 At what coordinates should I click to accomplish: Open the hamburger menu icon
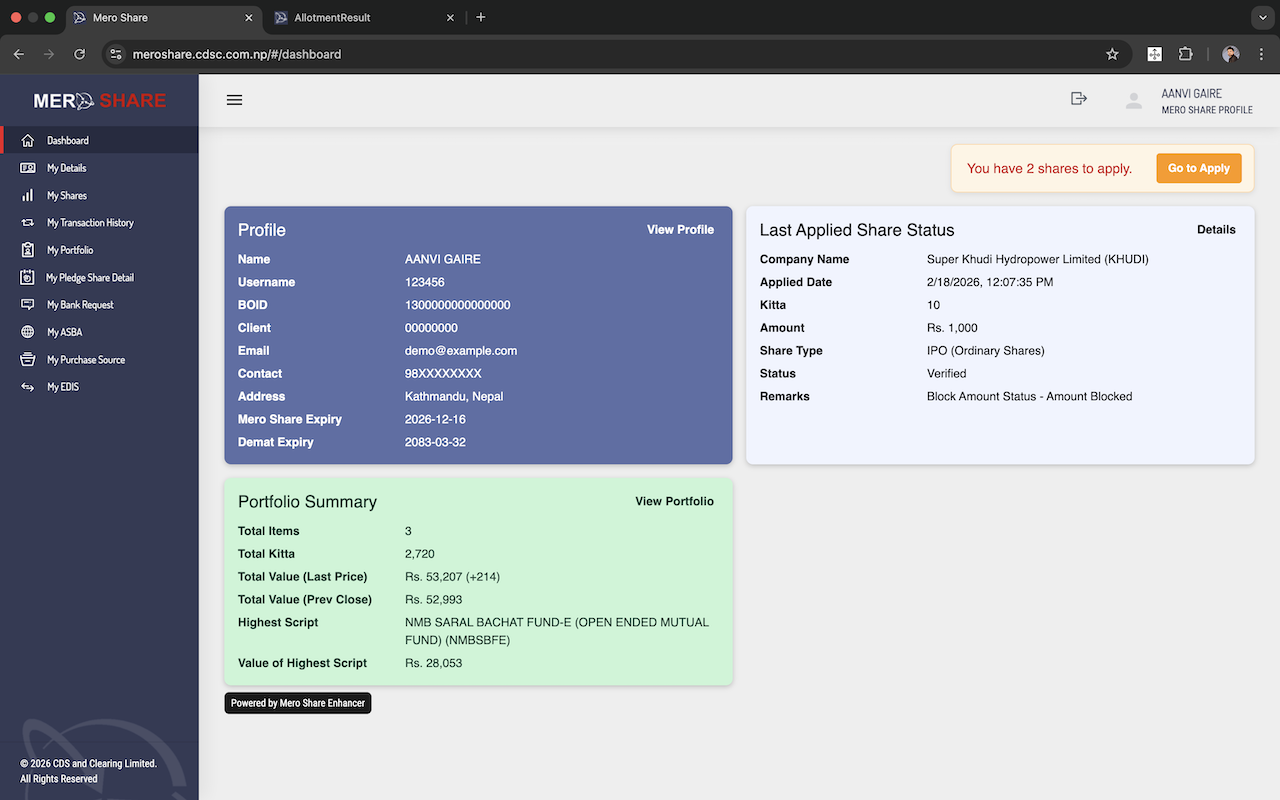point(234,100)
